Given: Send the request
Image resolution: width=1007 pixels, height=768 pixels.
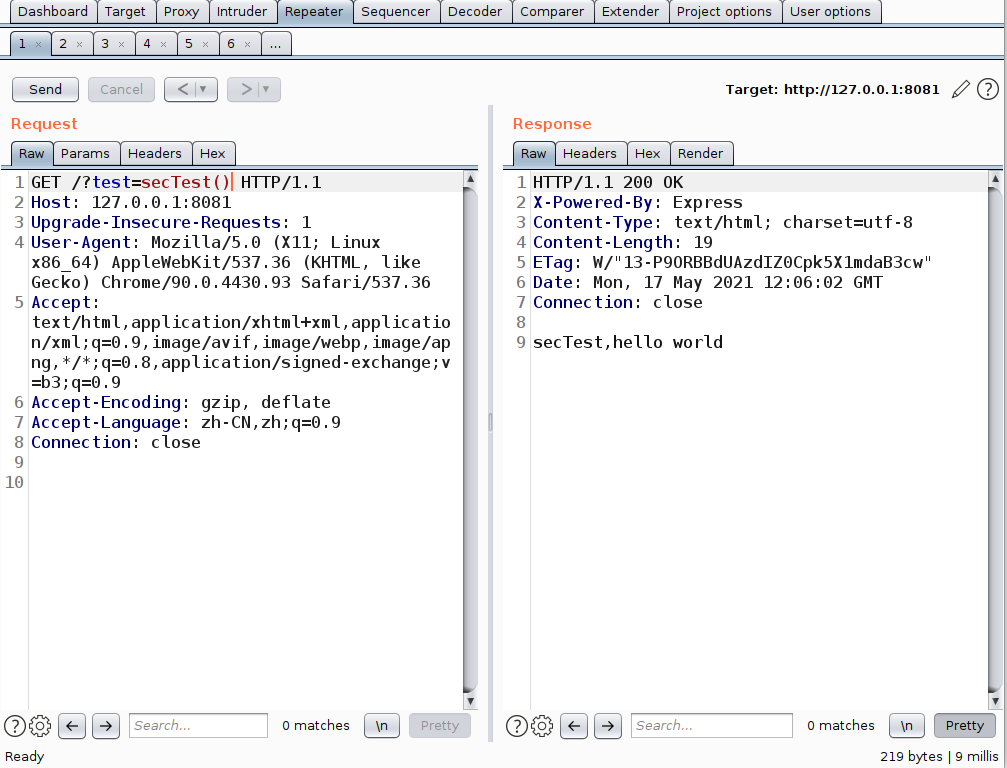Looking at the screenshot, I should pos(46,89).
